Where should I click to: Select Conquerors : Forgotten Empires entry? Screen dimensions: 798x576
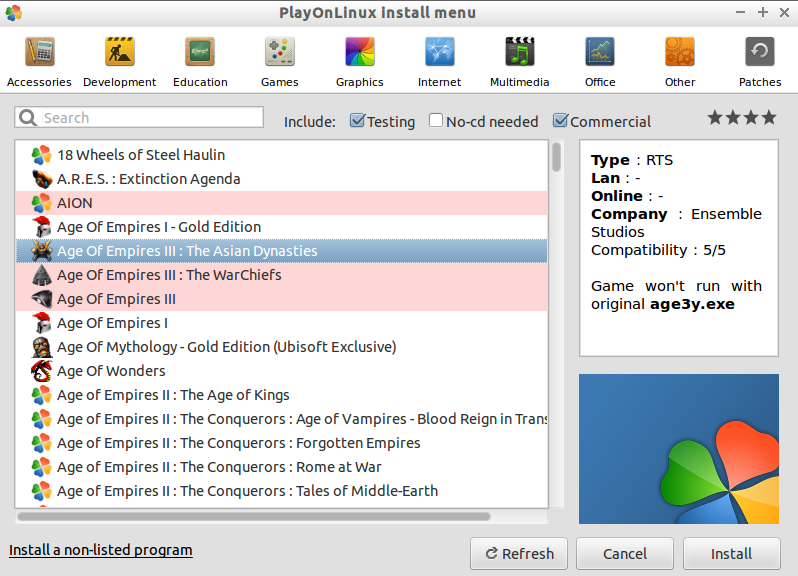pyautogui.click(x=281, y=443)
